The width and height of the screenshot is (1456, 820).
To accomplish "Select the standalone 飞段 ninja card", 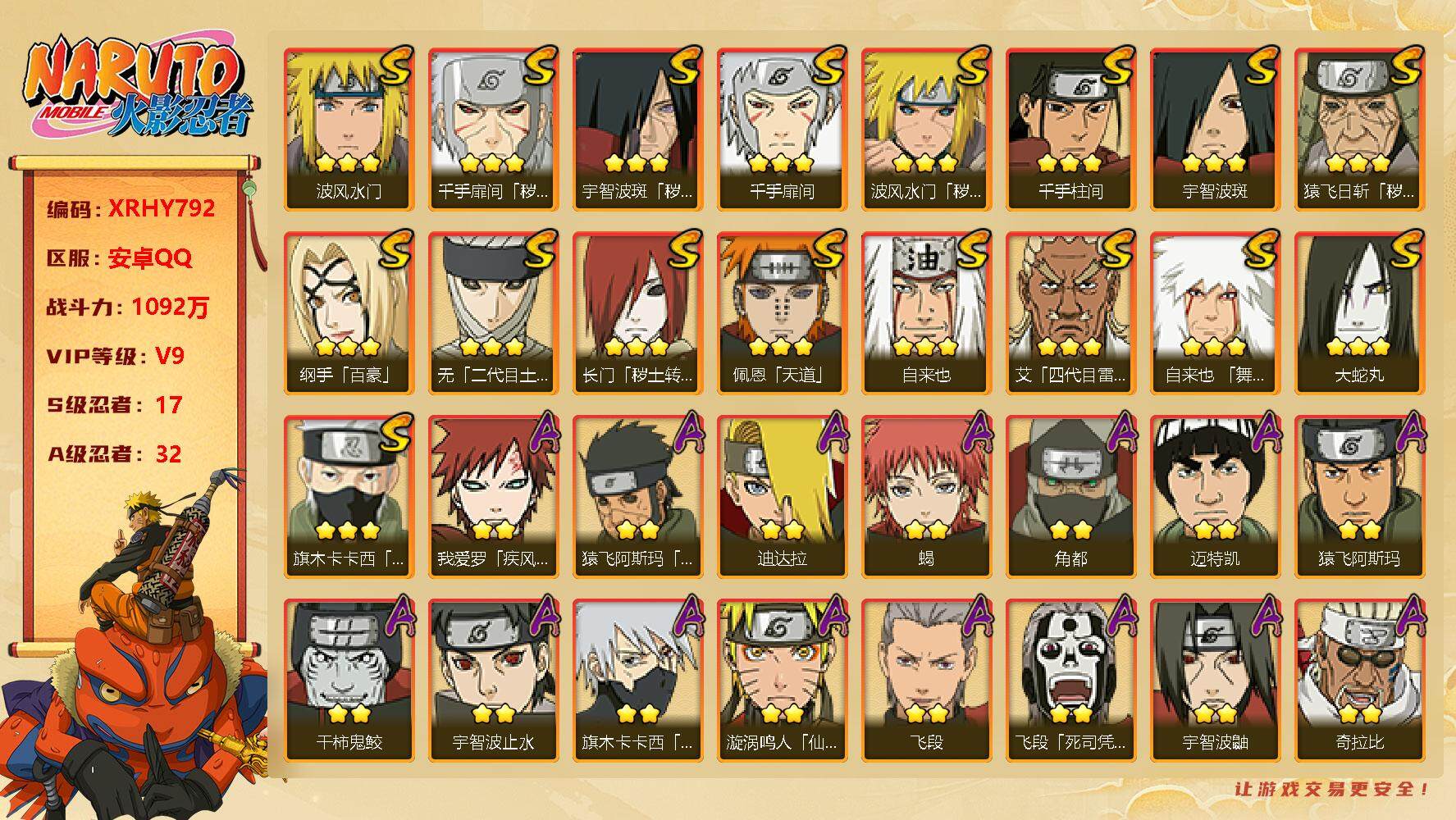I will click(926, 680).
